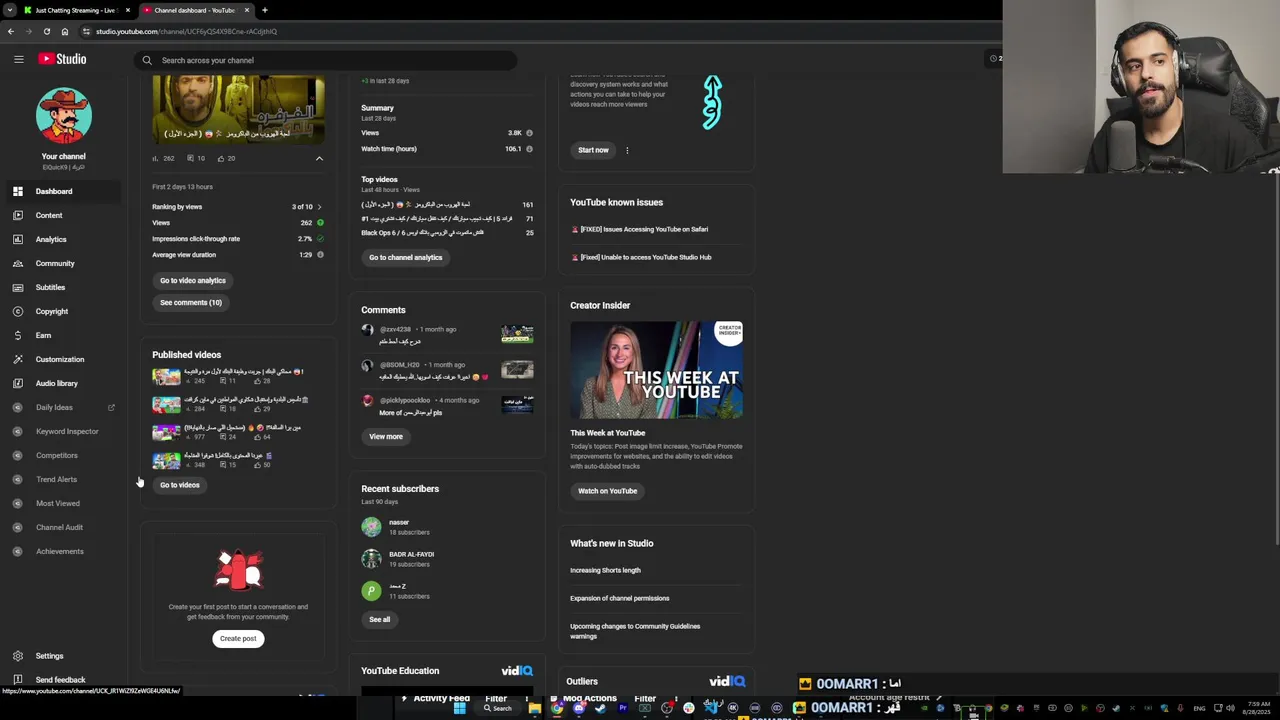This screenshot has height=720, width=1280.
Task: Play This Week at YouTube video thumbnail
Action: point(656,370)
